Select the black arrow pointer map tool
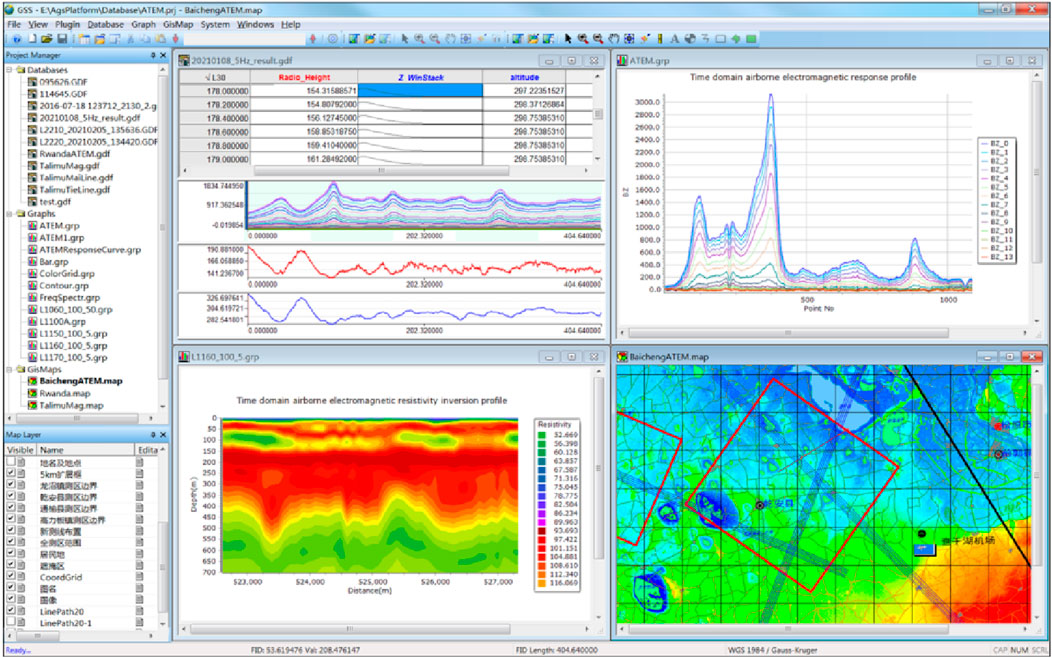 (x=567, y=38)
